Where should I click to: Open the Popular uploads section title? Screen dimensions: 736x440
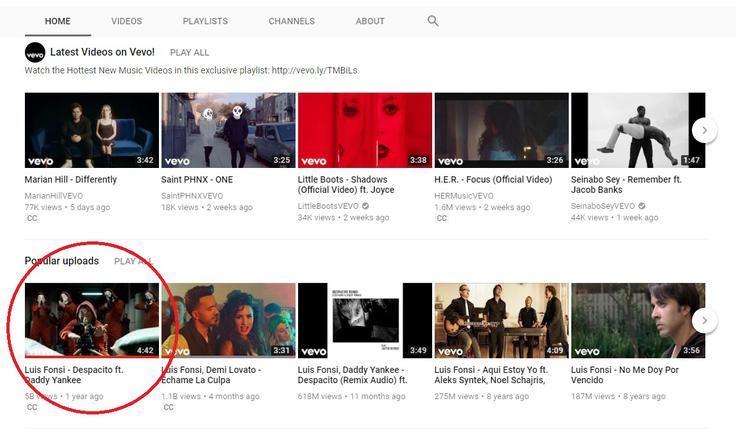click(x=61, y=261)
